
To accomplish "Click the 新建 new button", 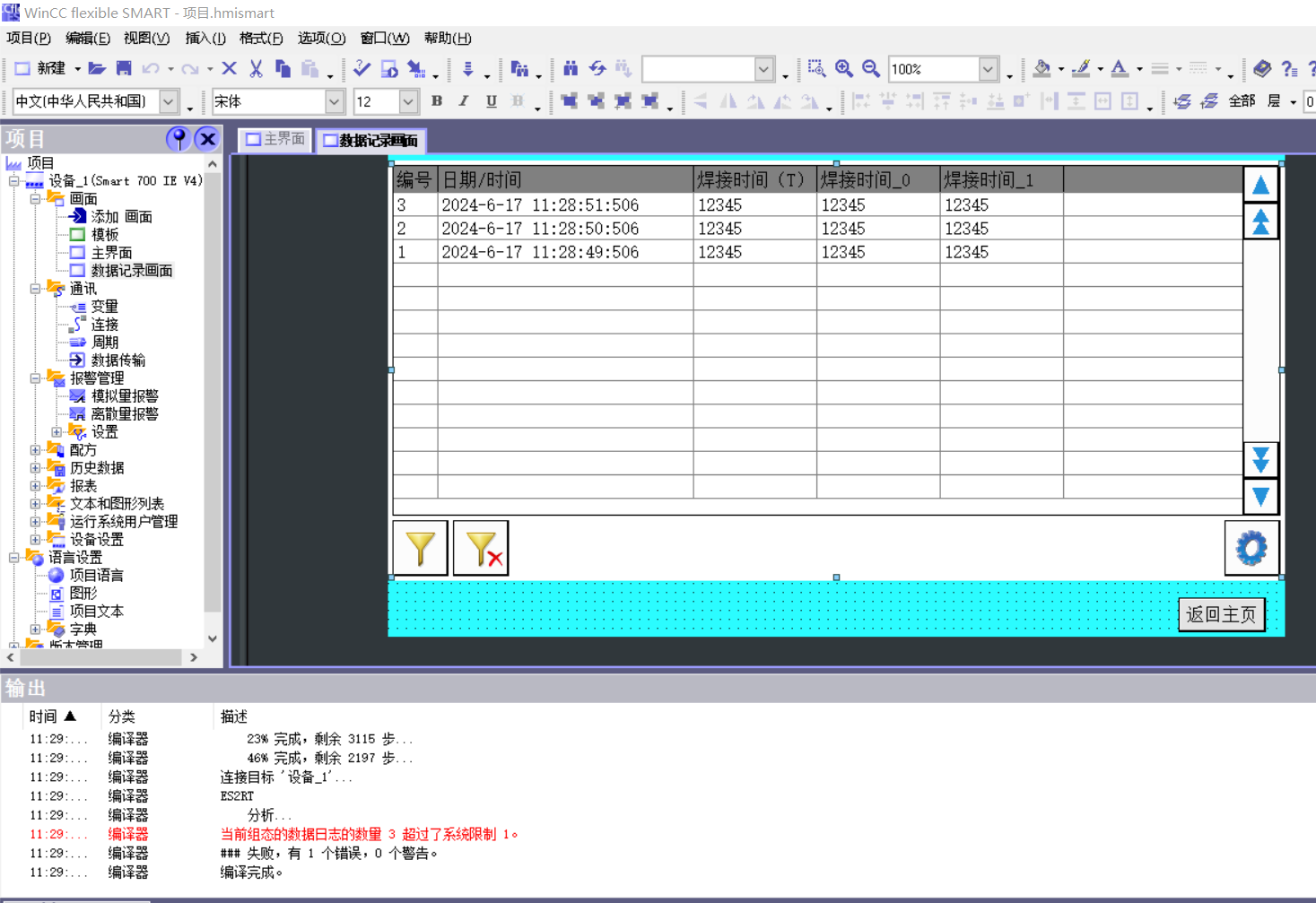I will click(x=41, y=68).
